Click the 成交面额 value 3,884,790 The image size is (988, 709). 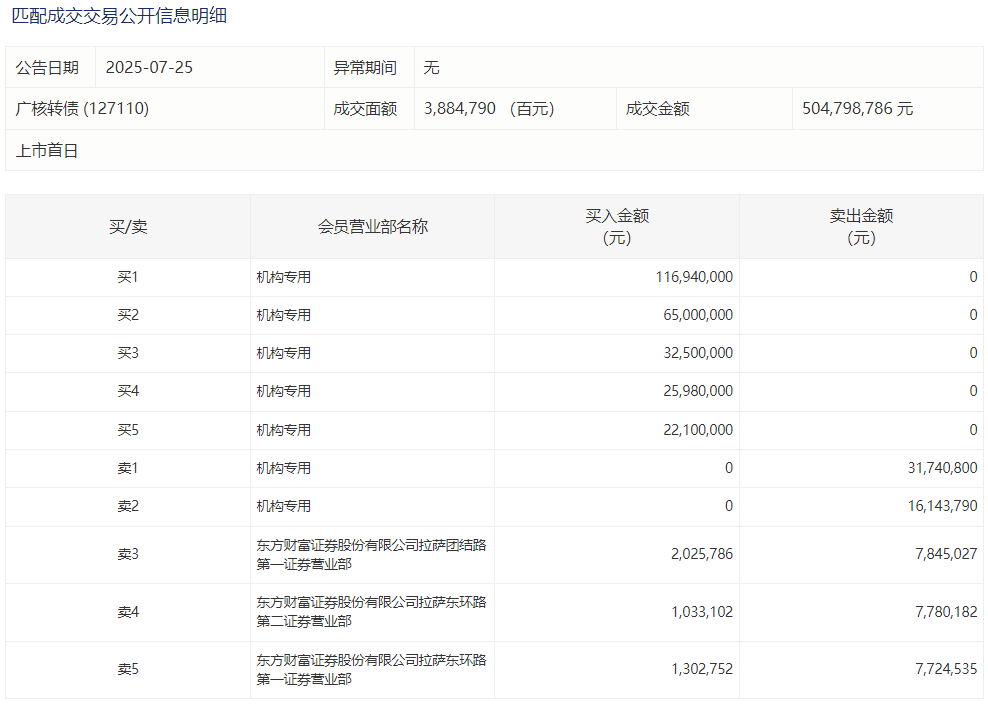point(460,109)
